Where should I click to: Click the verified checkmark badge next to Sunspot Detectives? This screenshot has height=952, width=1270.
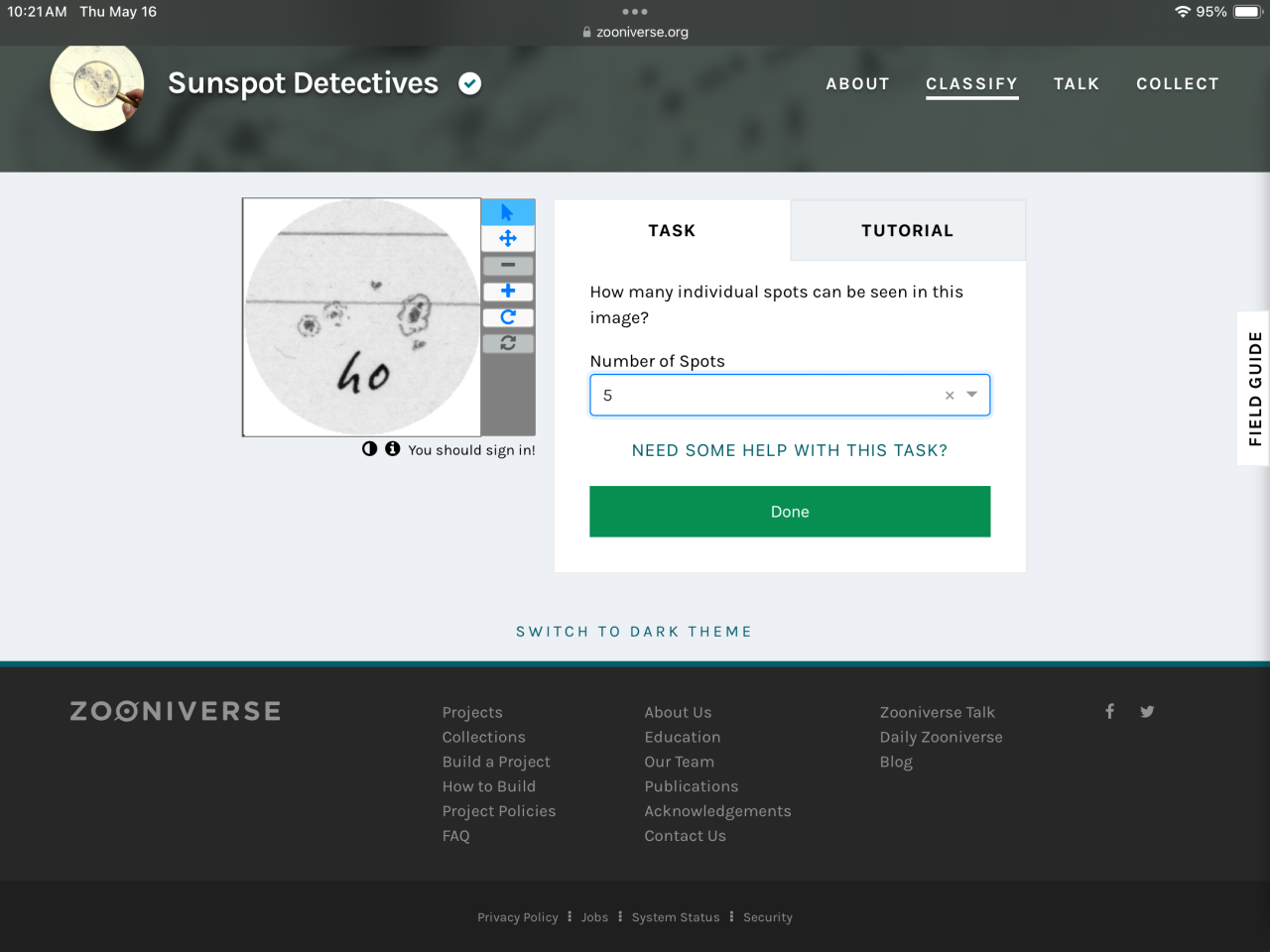click(x=470, y=84)
